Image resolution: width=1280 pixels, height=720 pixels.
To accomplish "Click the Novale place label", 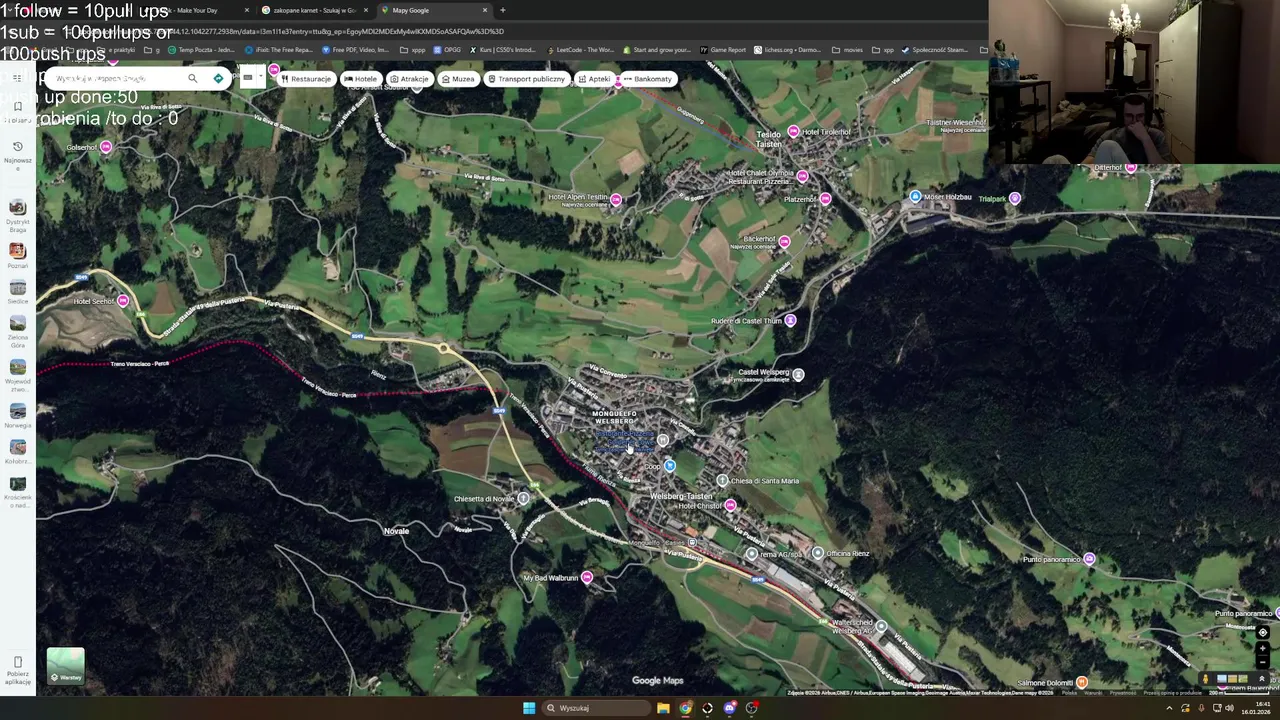I will [397, 531].
